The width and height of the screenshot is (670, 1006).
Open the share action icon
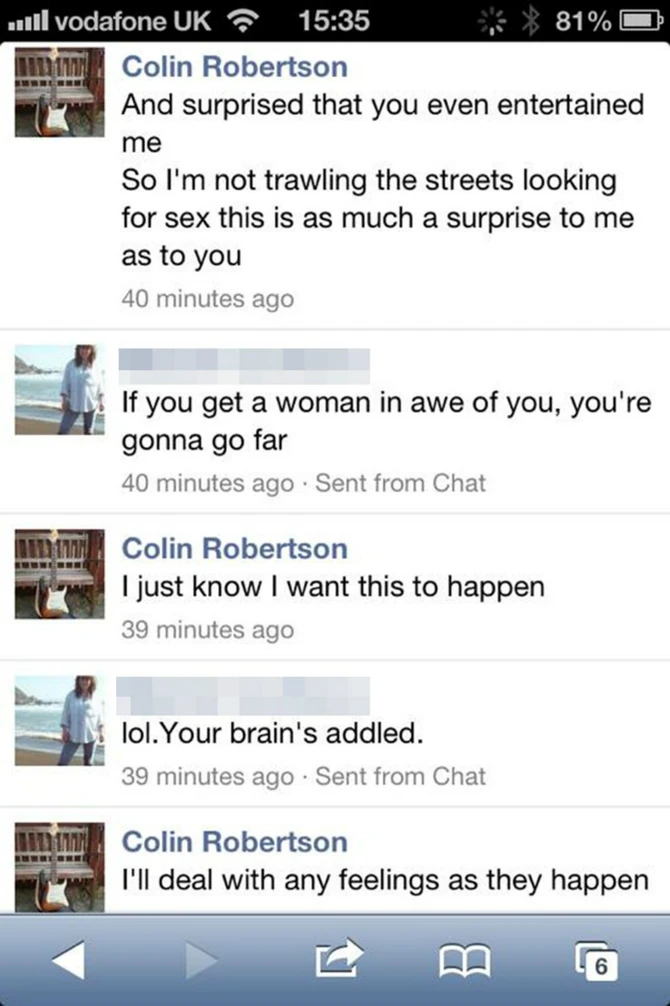[339, 958]
